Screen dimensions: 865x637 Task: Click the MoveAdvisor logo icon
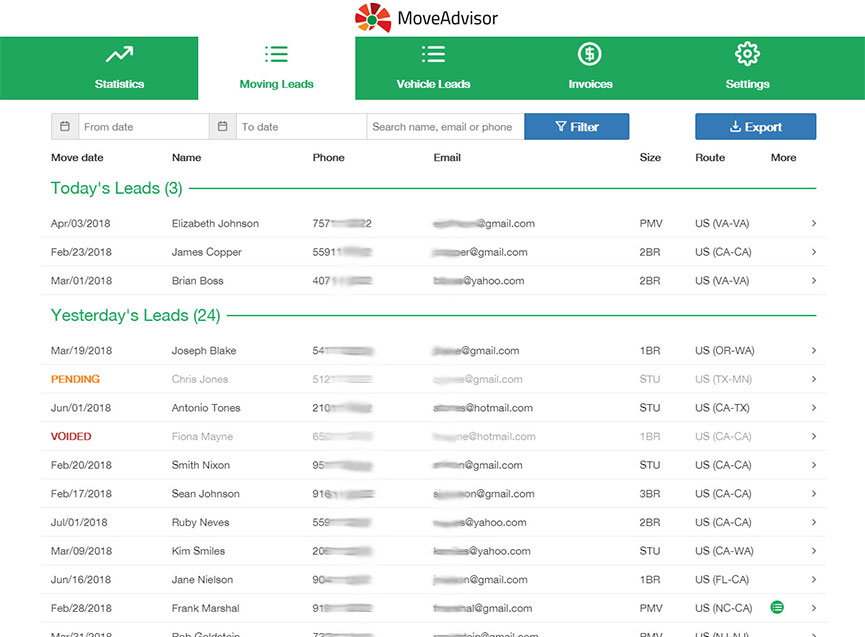(373, 18)
